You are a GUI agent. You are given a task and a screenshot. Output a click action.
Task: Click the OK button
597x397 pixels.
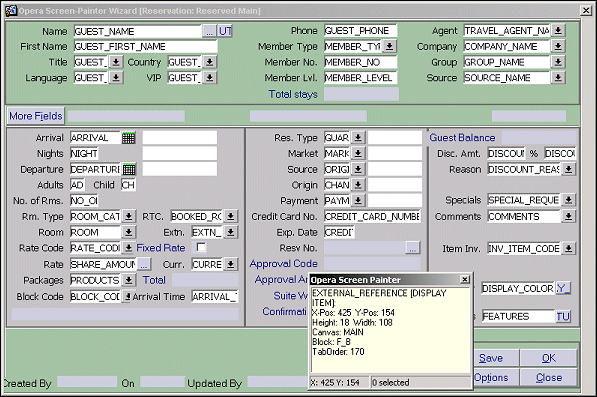(549, 358)
